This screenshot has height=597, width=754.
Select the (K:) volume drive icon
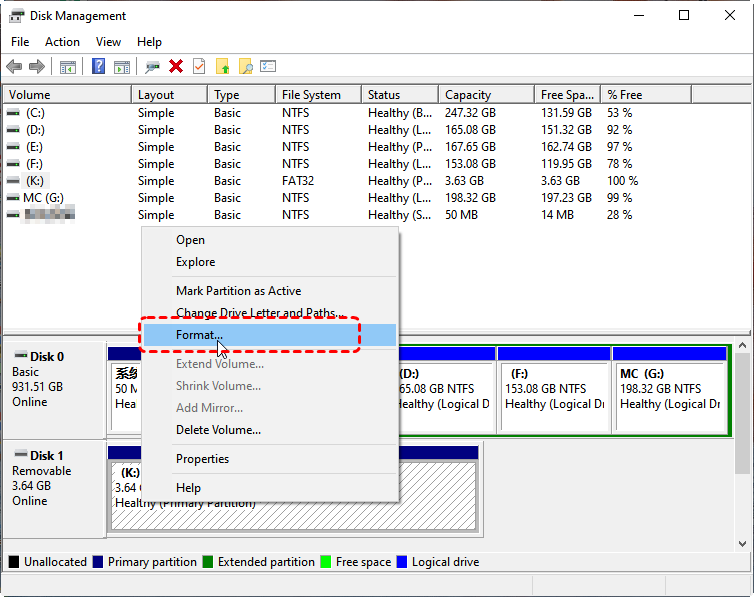click(13, 181)
